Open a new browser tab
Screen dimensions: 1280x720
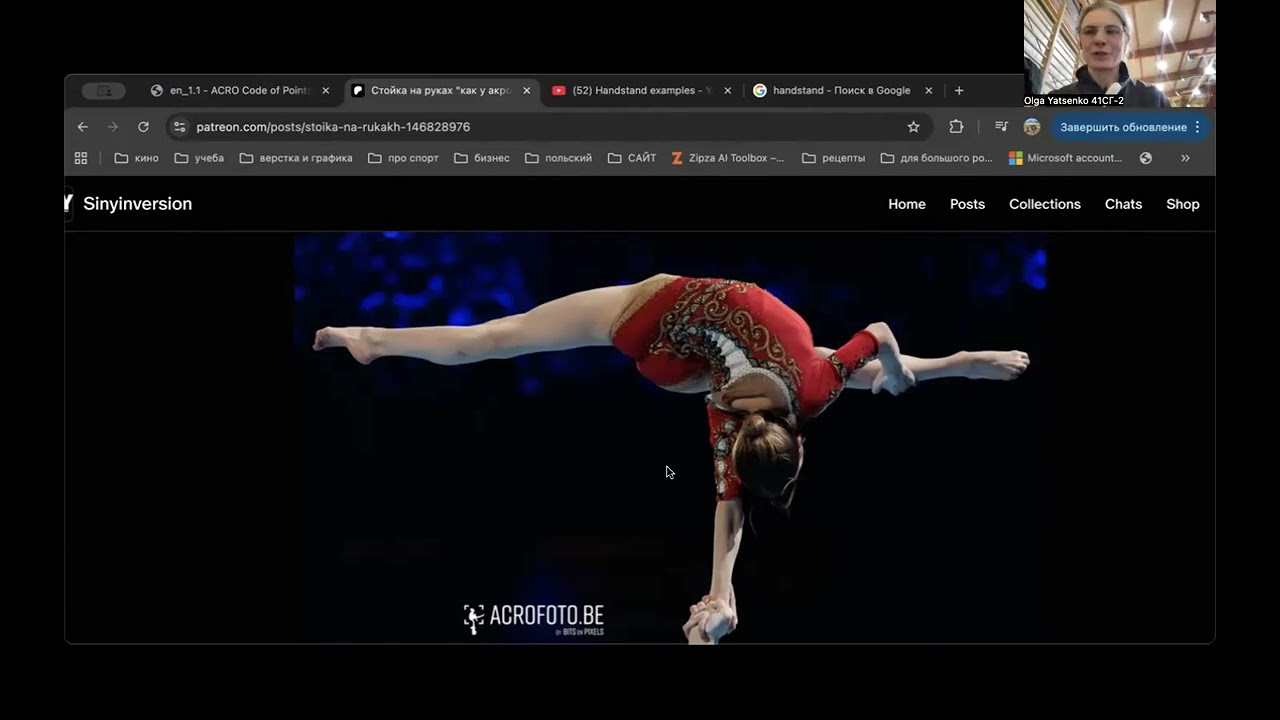(959, 90)
